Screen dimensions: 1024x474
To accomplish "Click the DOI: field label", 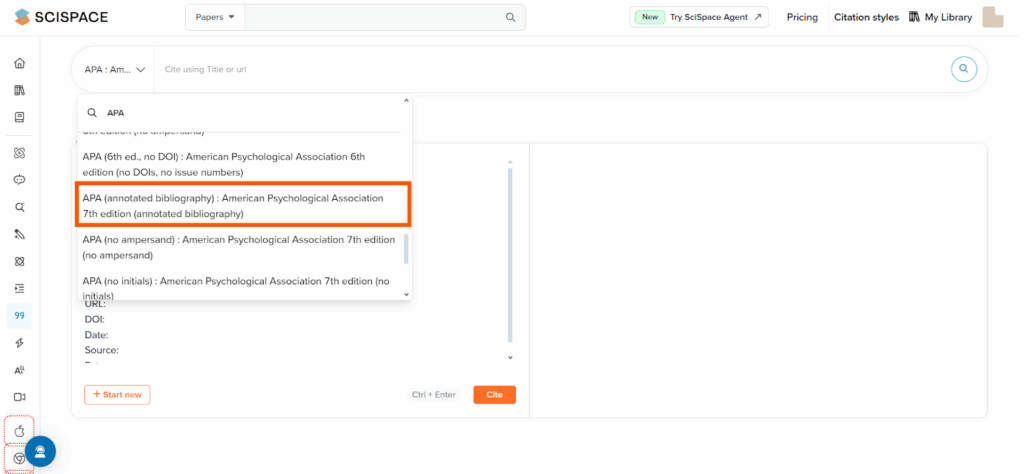I will (x=95, y=319).
